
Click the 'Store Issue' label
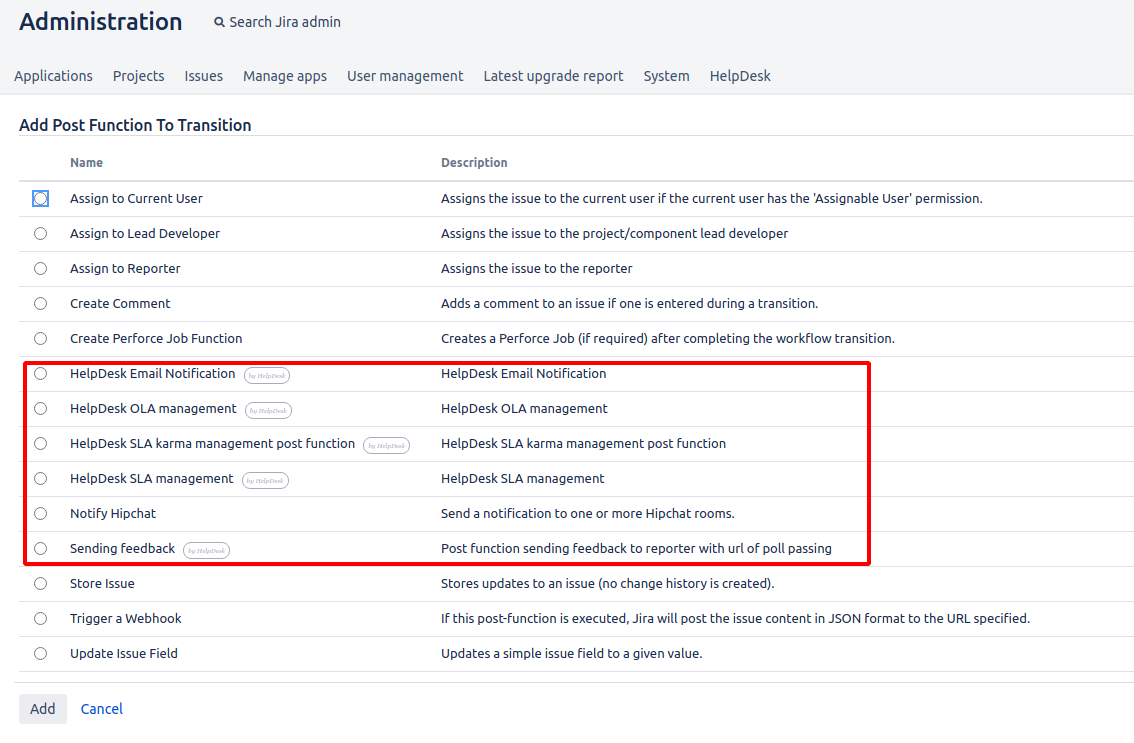click(x=102, y=584)
